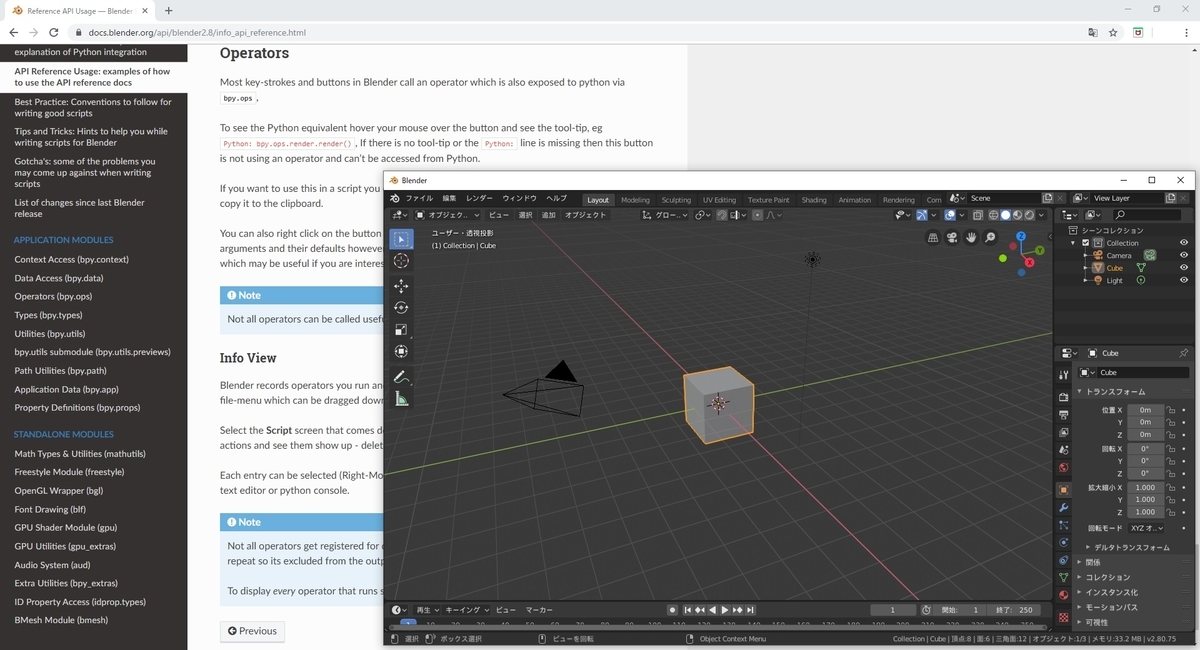Open the Modifiers wrench properties tab
This screenshot has height=650, width=1200.
pyautogui.click(x=1063, y=508)
